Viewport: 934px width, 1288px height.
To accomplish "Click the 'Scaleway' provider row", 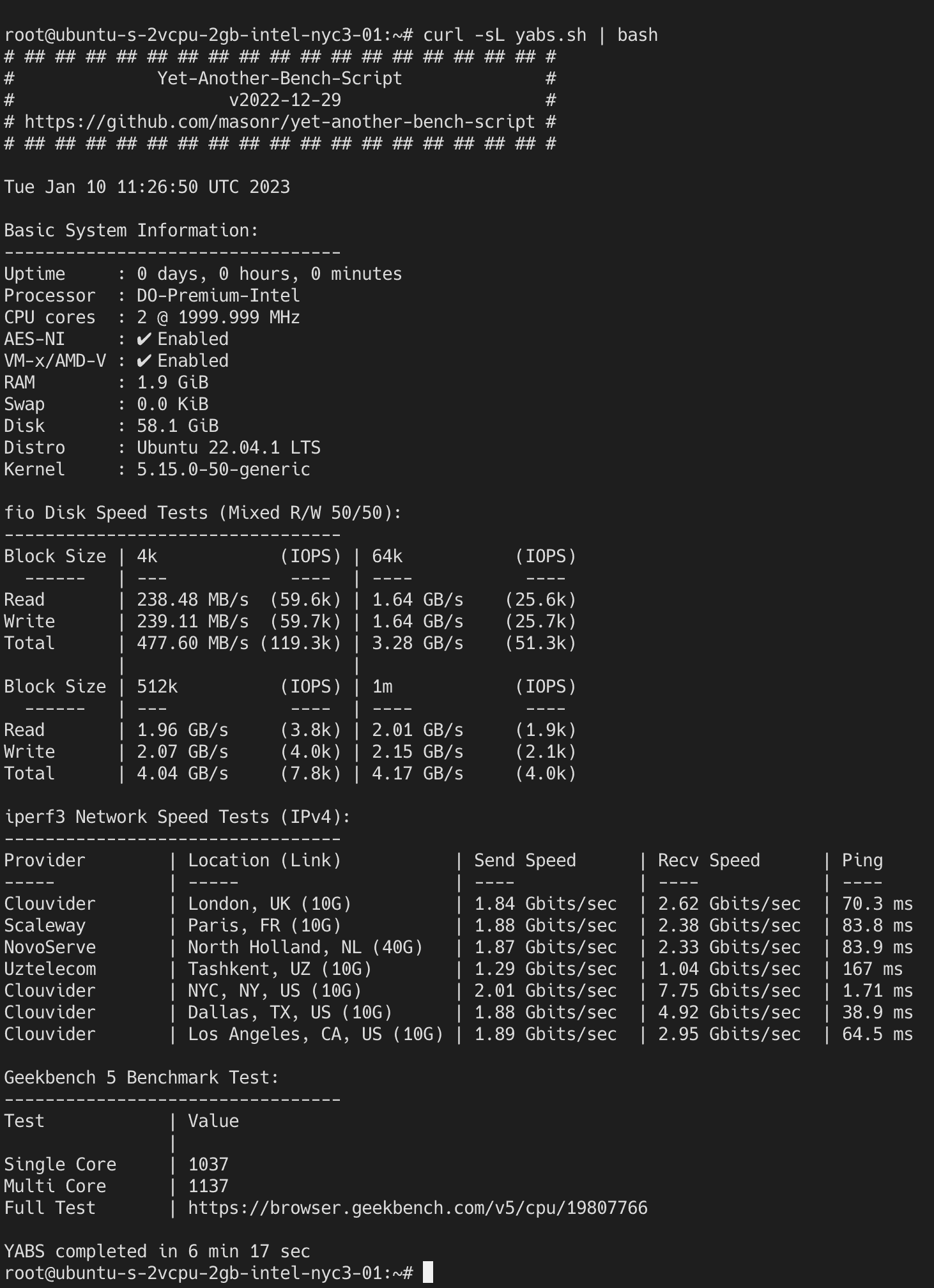I will pyautogui.click(x=45, y=926).
